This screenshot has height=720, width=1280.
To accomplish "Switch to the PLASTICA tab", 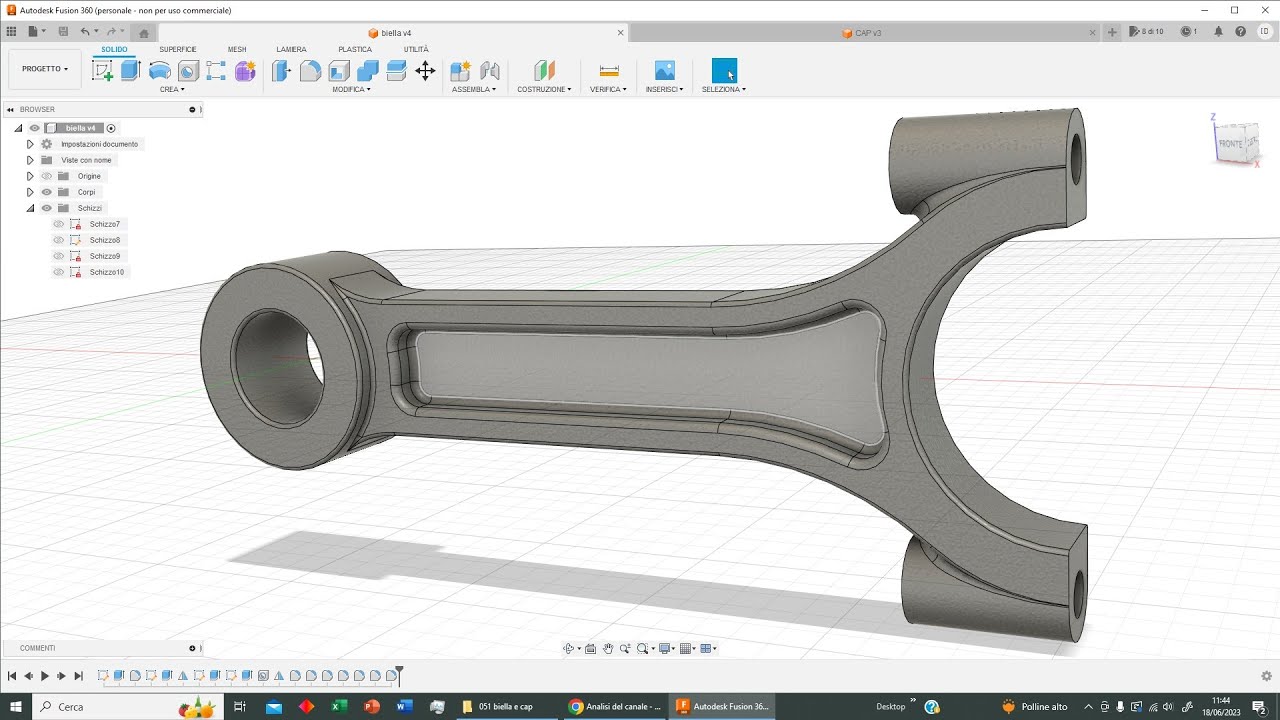I will pos(355,49).
